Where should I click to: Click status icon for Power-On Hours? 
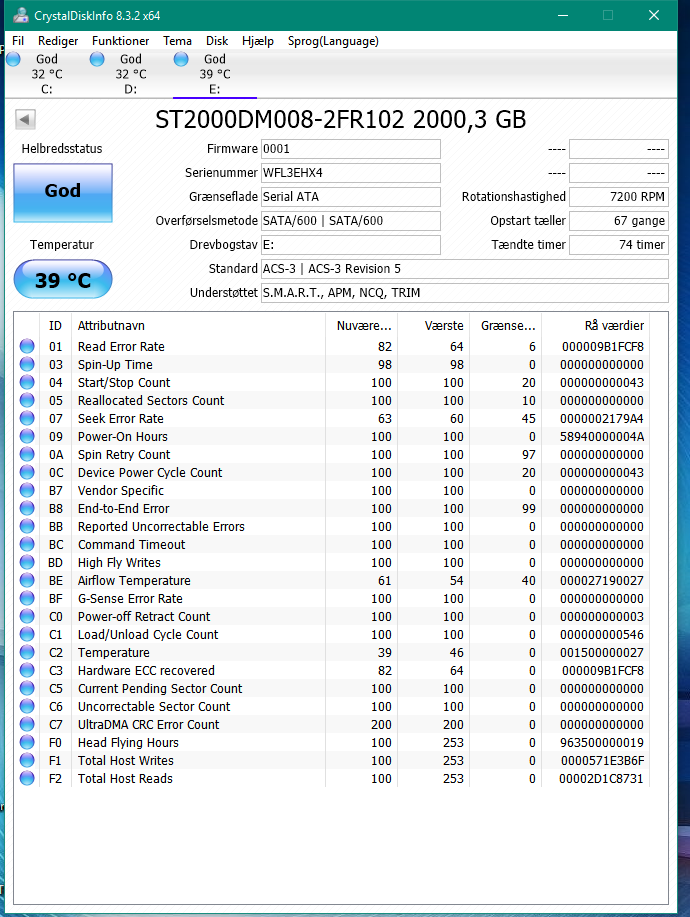(27, 436)
